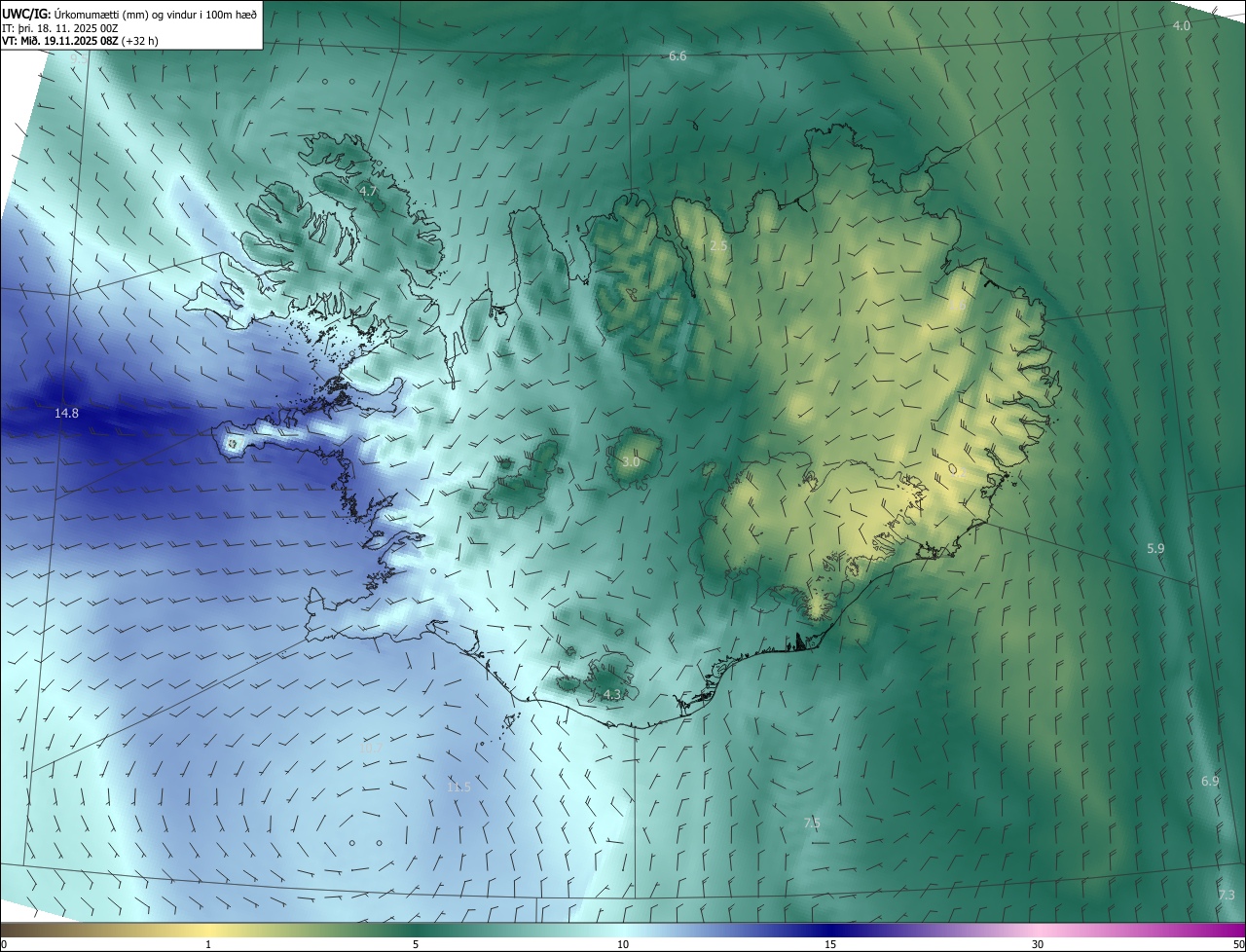Image resolution: width=1246 pixels, height=952 pixels.
Task: Select the 7.5 value south of Iceland
Action: coord(812,824)
